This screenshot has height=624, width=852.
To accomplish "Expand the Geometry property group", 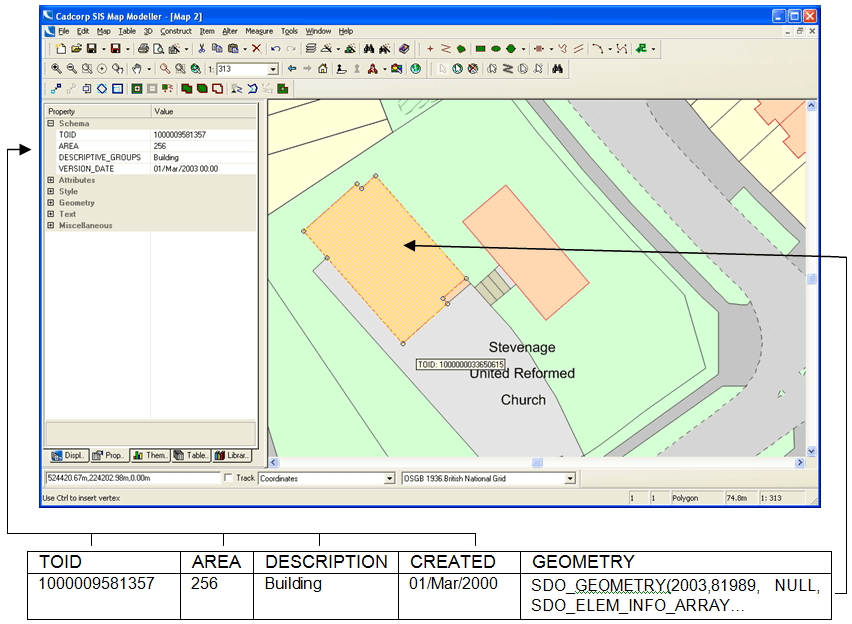I will tap(49, 203).
